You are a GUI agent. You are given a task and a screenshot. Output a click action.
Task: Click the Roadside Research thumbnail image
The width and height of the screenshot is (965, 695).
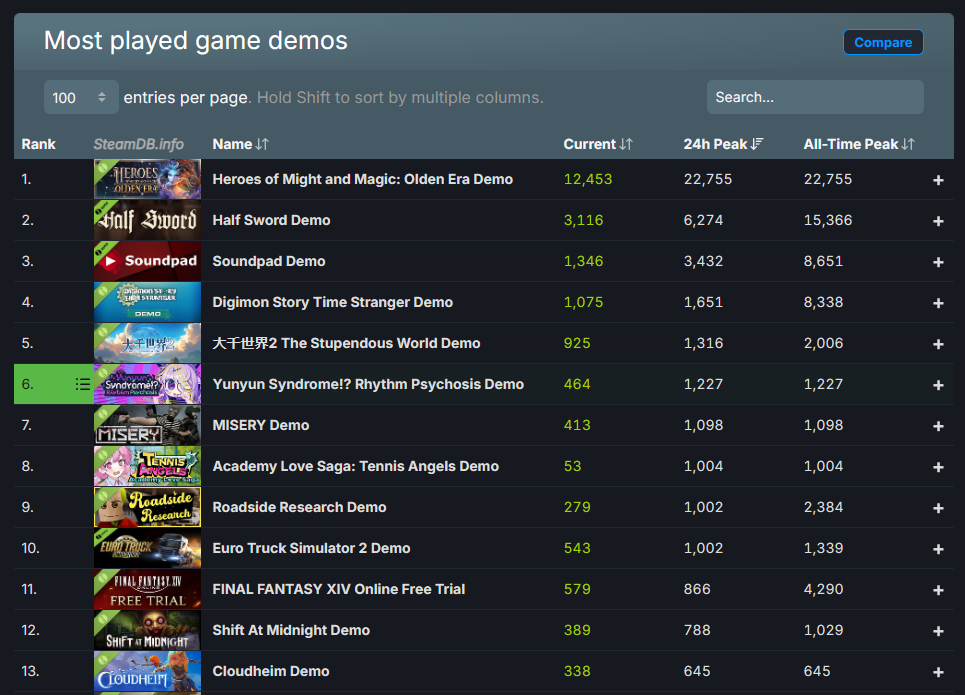[147, 507]
